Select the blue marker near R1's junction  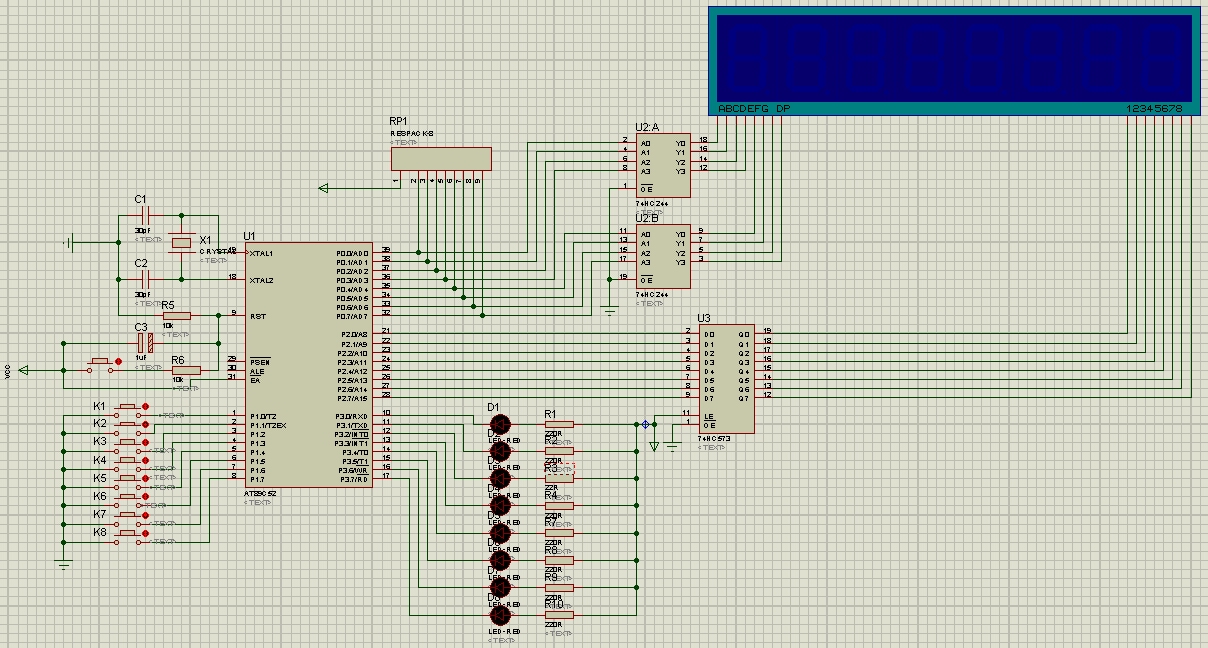(x=645, y=424)
